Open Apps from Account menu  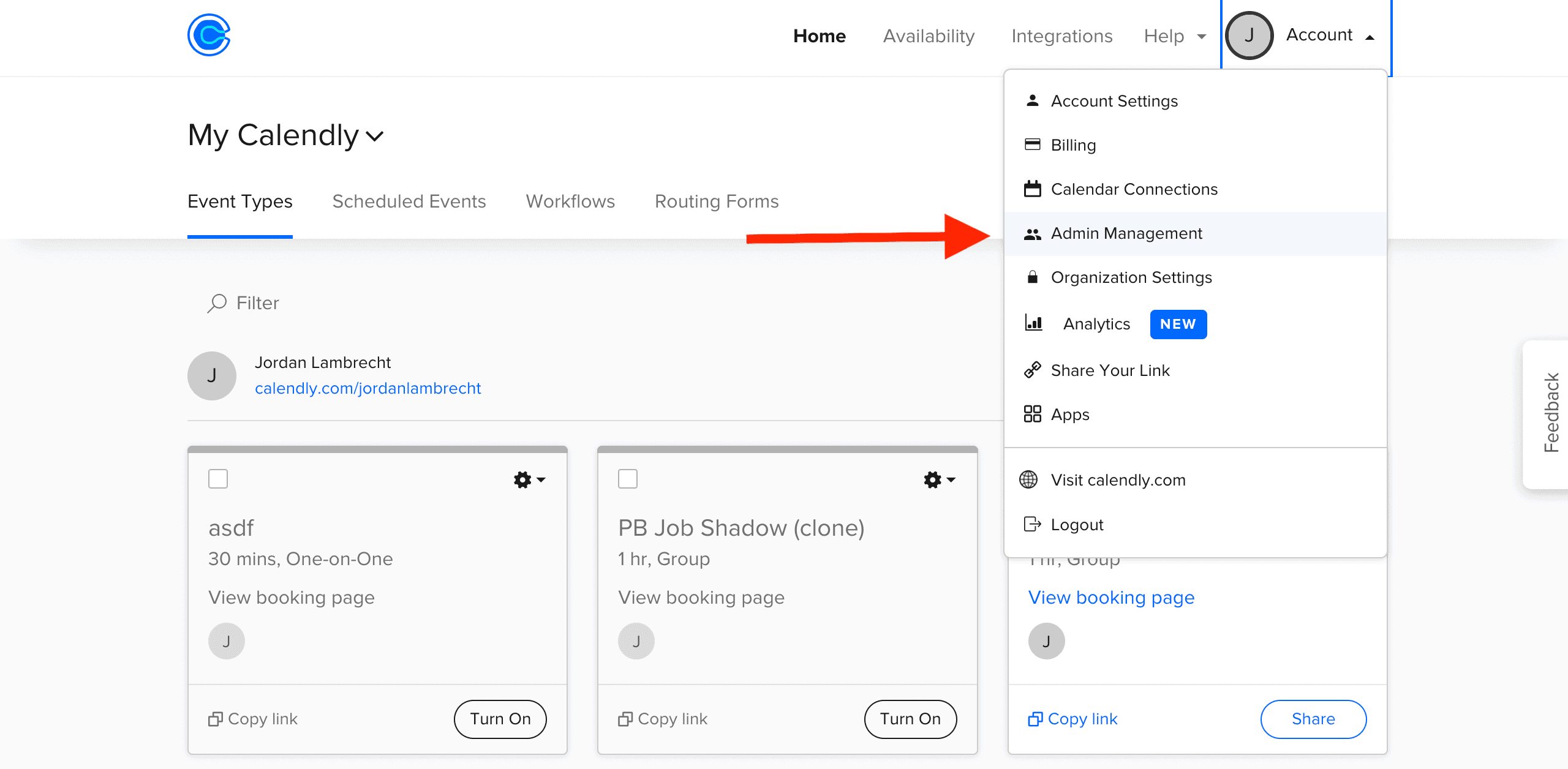click(1196, 415)
